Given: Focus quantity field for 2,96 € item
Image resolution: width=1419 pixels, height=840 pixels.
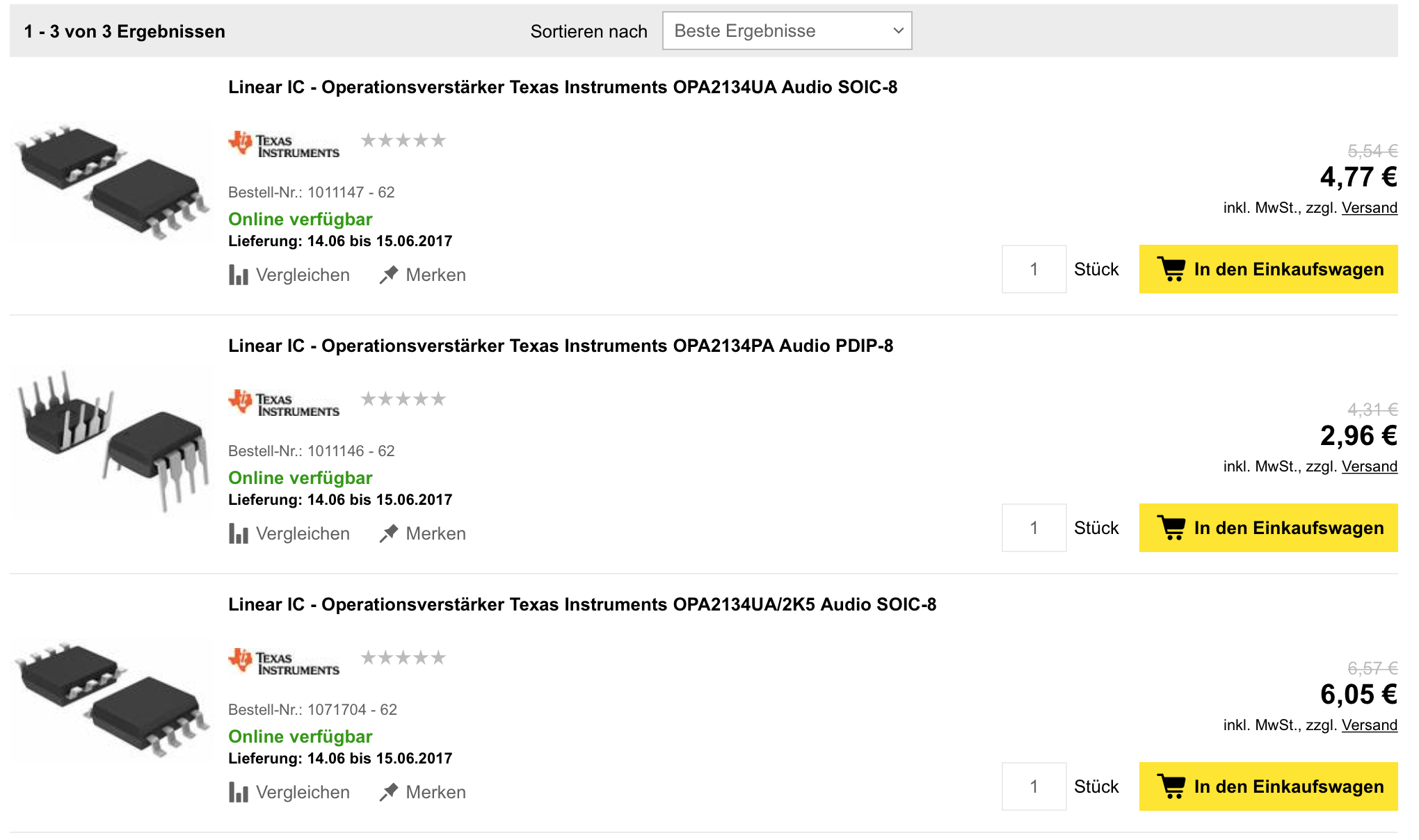Looking at the screenshot, I should (1034, 528).
